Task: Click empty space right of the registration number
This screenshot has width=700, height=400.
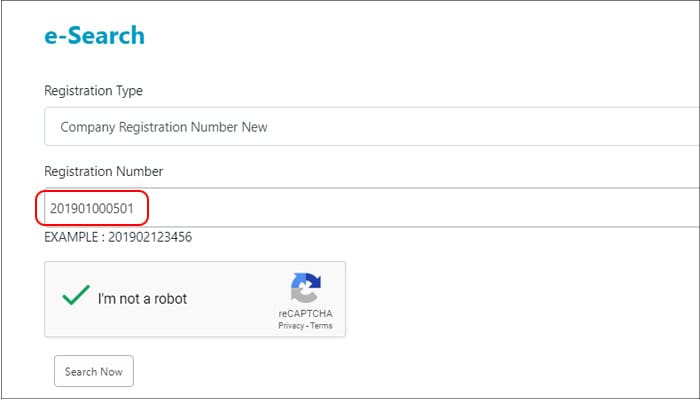Action: tap(420, 208)
